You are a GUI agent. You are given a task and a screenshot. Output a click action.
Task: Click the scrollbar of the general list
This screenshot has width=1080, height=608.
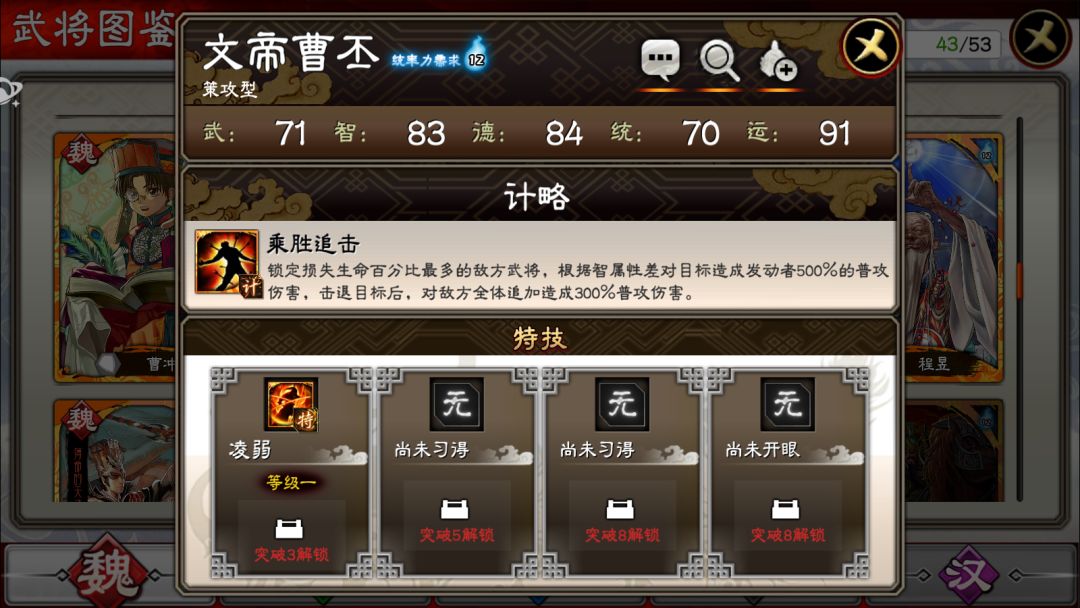[x=1019, y=308]
